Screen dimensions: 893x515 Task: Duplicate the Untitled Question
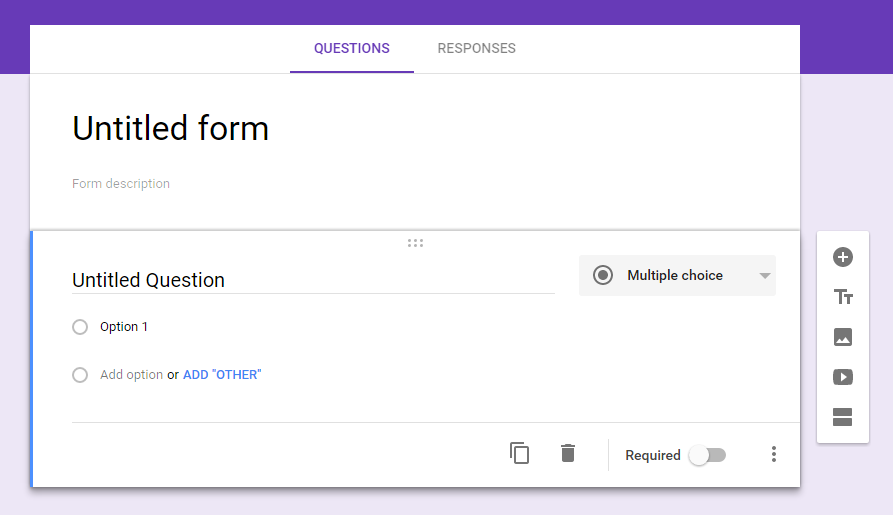pyautogui.click(x=519, y=453)
